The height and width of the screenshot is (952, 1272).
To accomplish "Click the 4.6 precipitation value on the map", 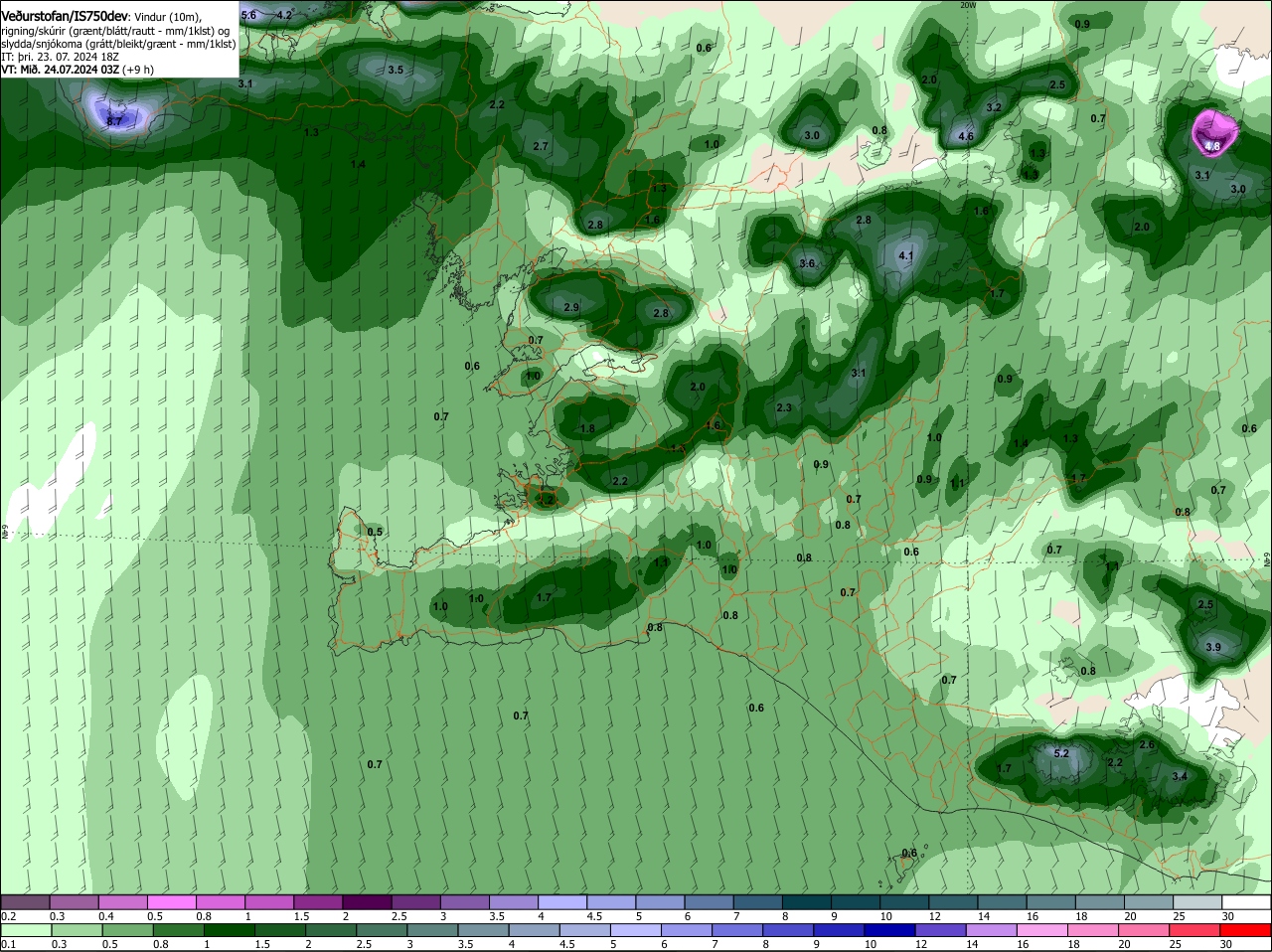I will [965, 136].
